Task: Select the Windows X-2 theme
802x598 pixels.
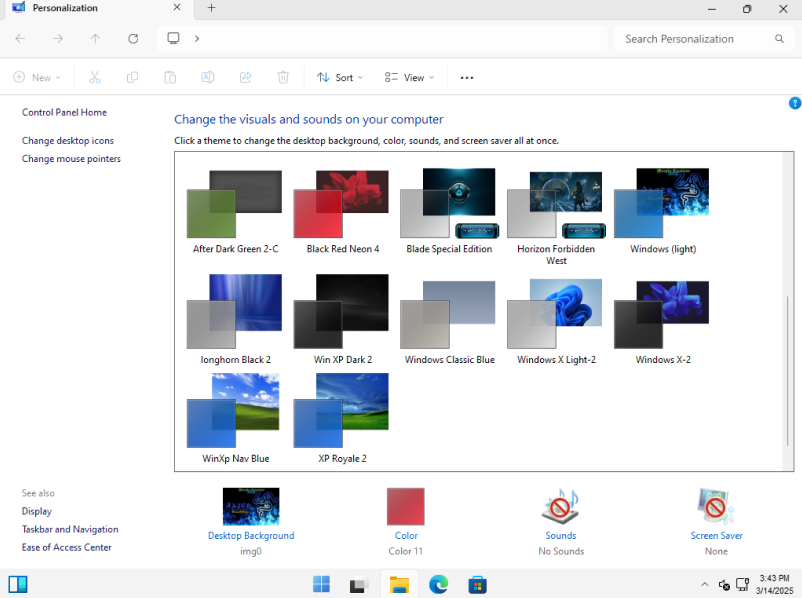Action: click(x=662, y=322)
